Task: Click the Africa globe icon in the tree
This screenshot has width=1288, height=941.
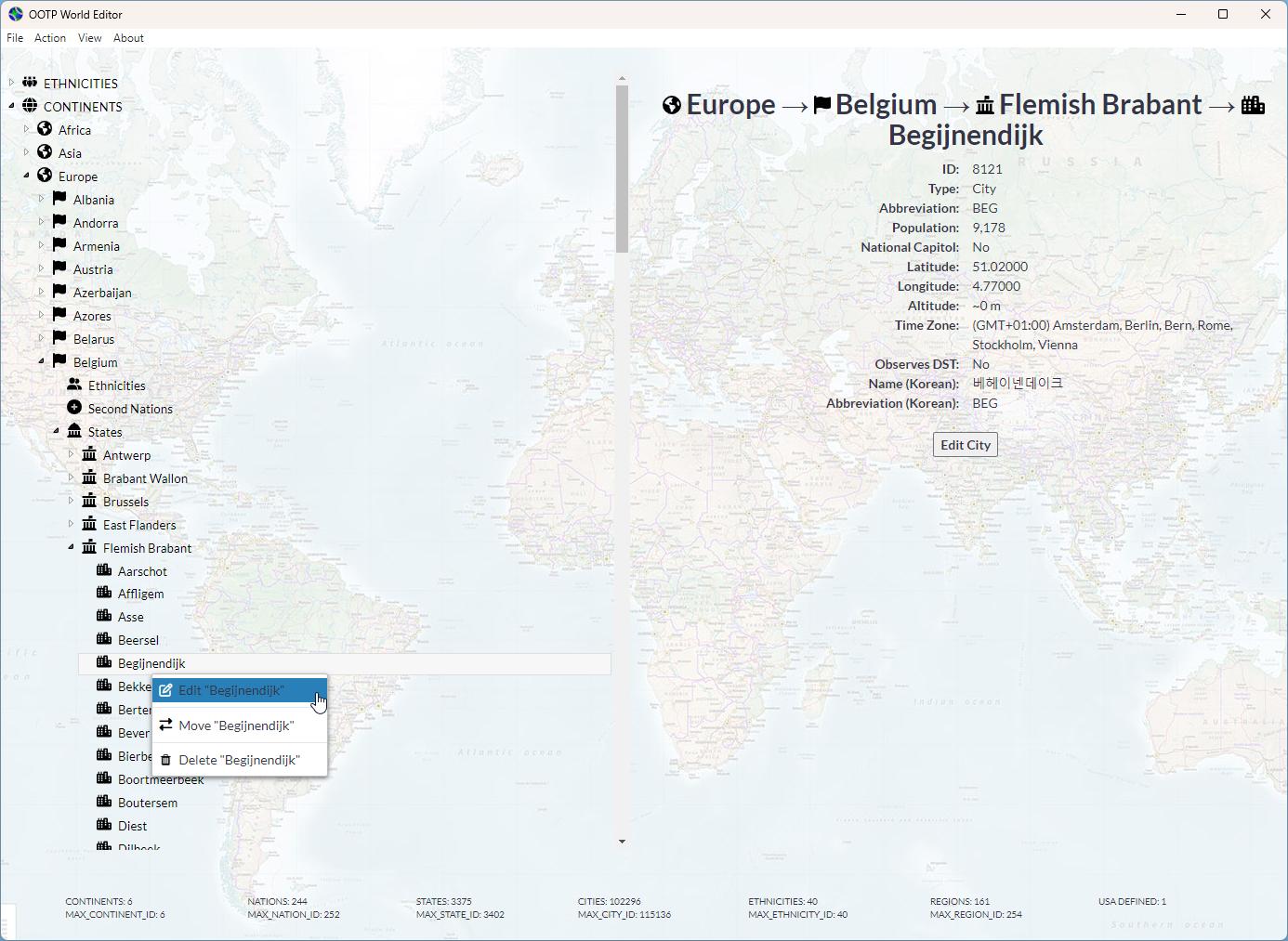Action: [x=44, y=129]
